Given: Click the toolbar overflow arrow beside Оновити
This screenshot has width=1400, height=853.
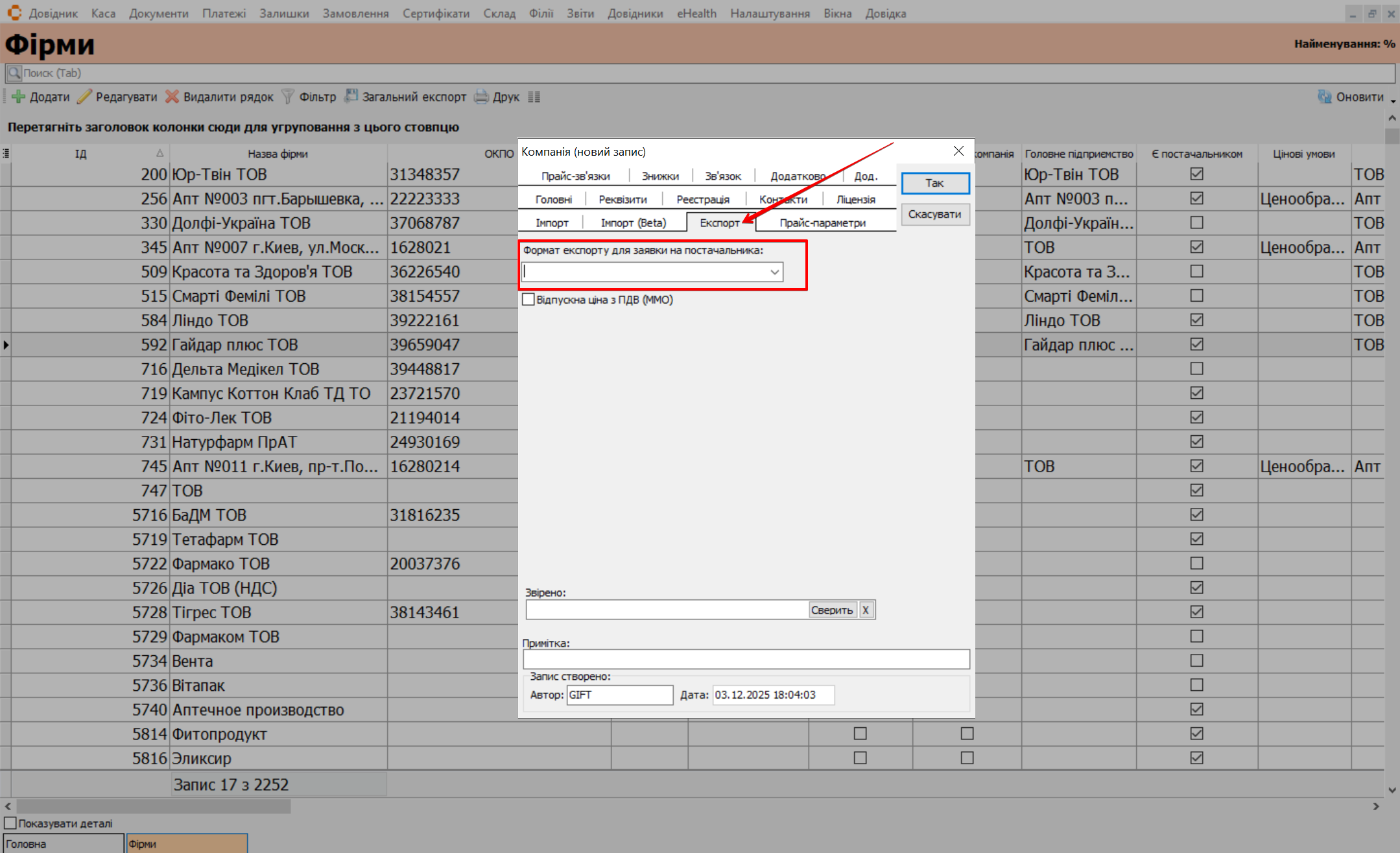Looking at the screenshot, I should click(1393, 101).
